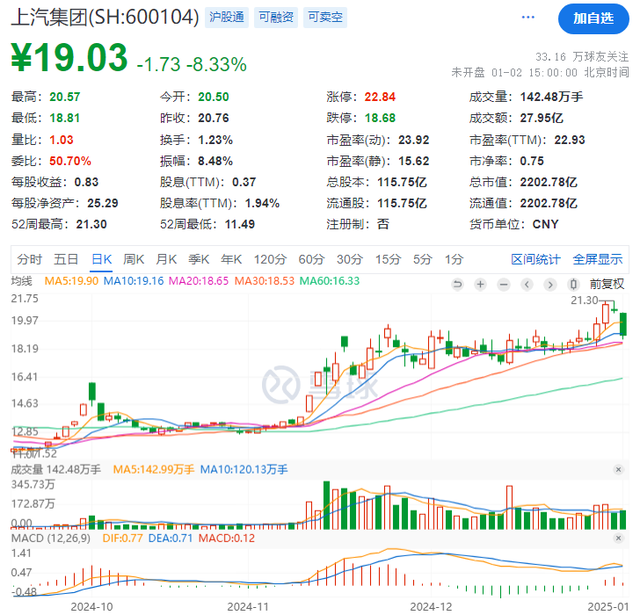Click the tallest green volume bar
The image size is (640, 615).
(327, 505)
